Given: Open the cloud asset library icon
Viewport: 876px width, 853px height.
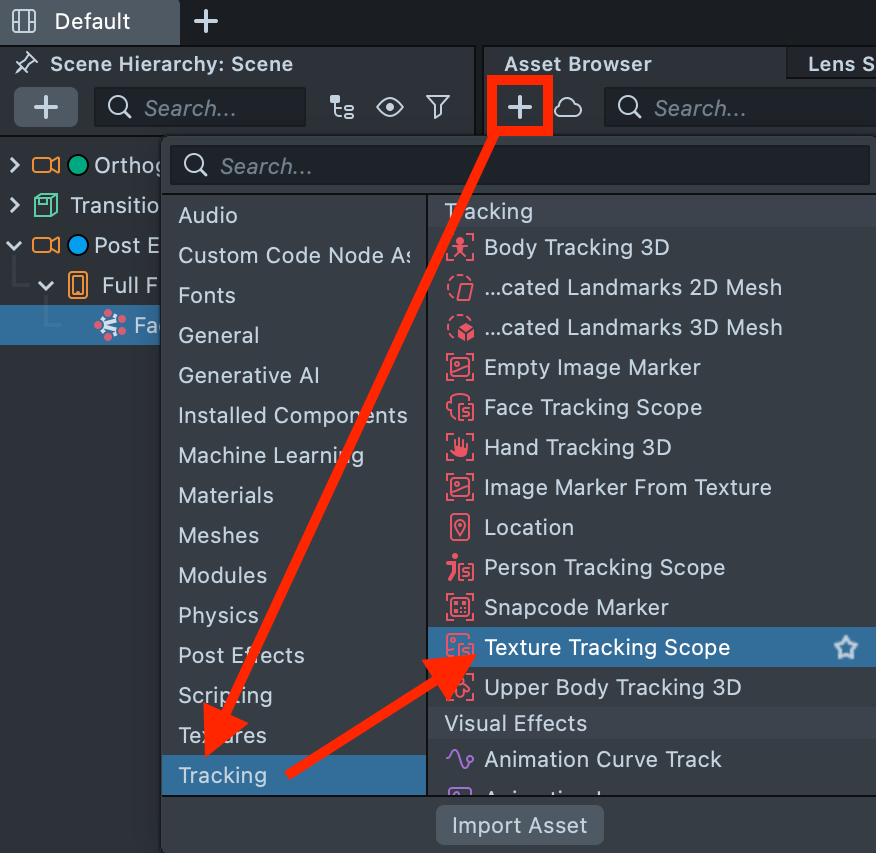Looking at the screenshot, I should pos(568,107).
